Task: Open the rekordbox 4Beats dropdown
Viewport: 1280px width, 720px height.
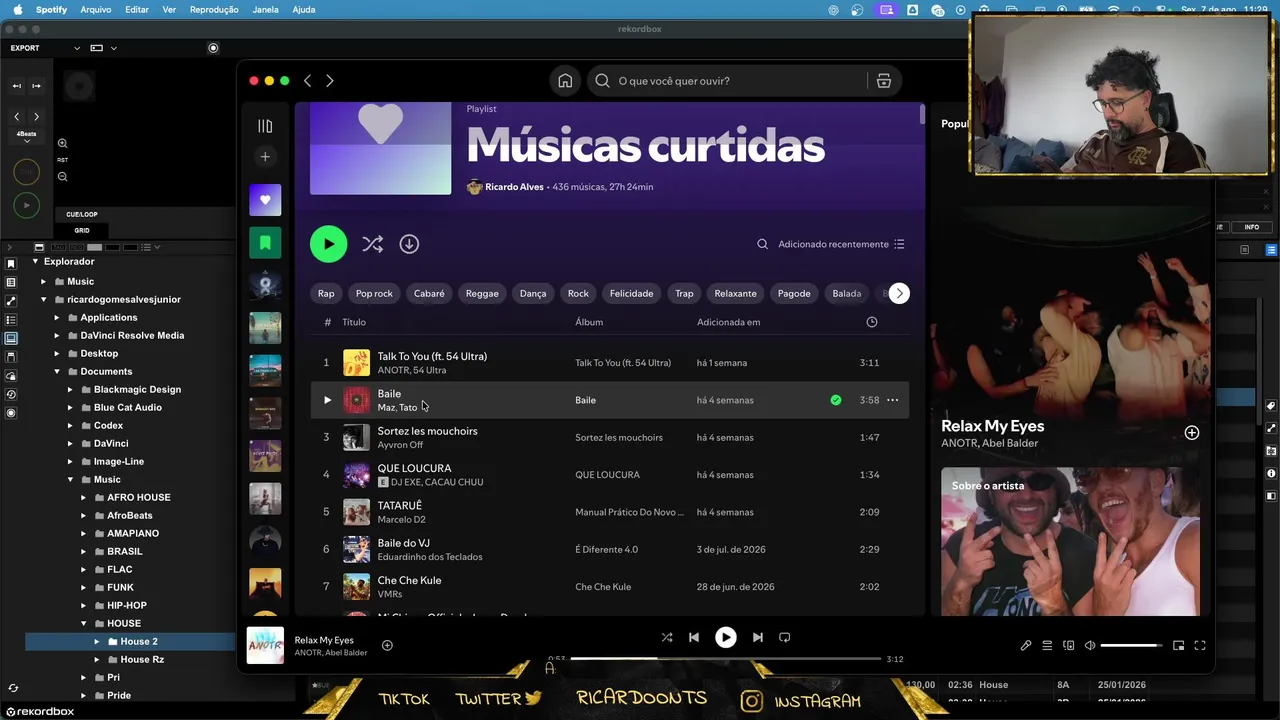Action: coord(27,138)
